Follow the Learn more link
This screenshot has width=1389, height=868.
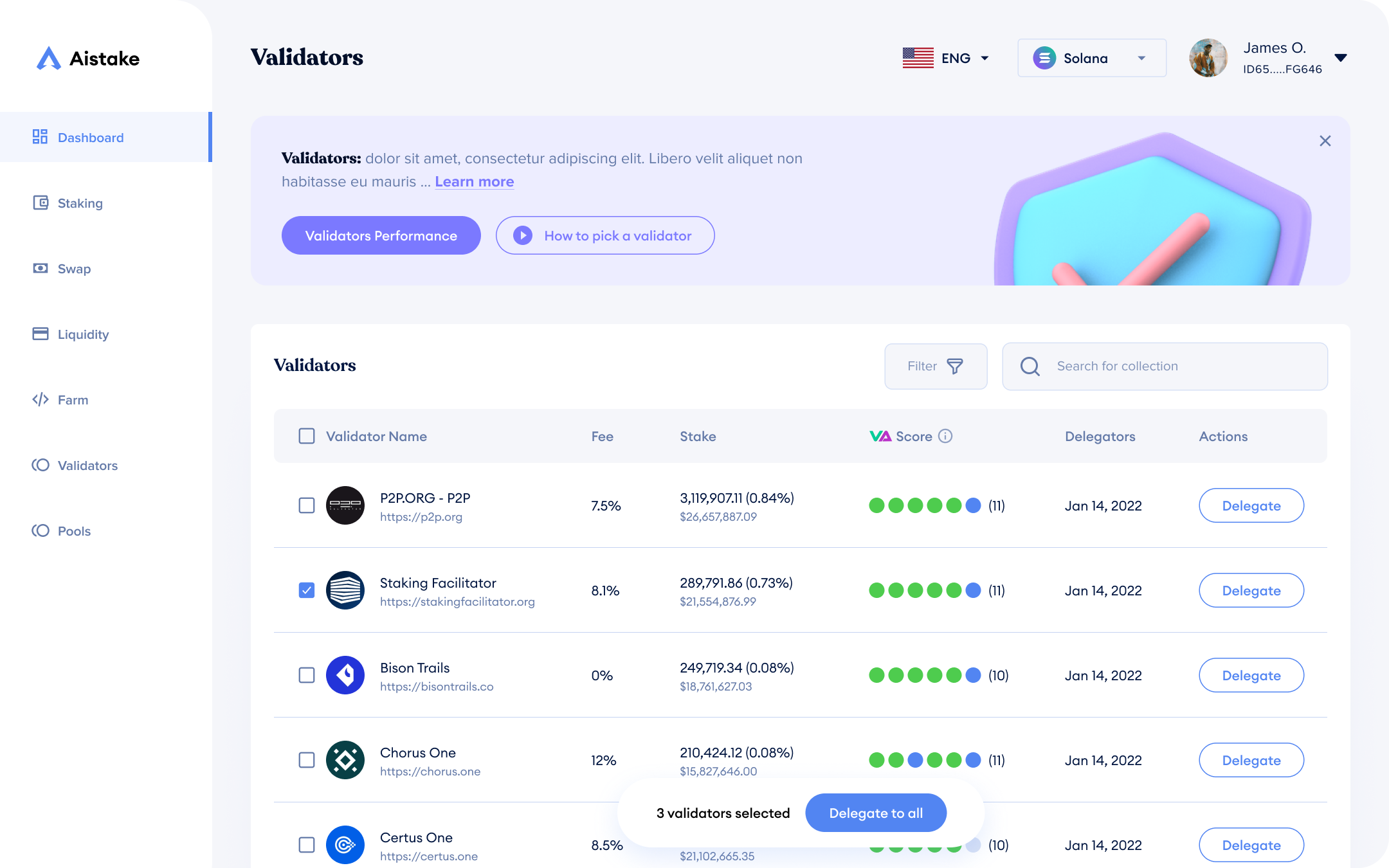tap(474, 182)
